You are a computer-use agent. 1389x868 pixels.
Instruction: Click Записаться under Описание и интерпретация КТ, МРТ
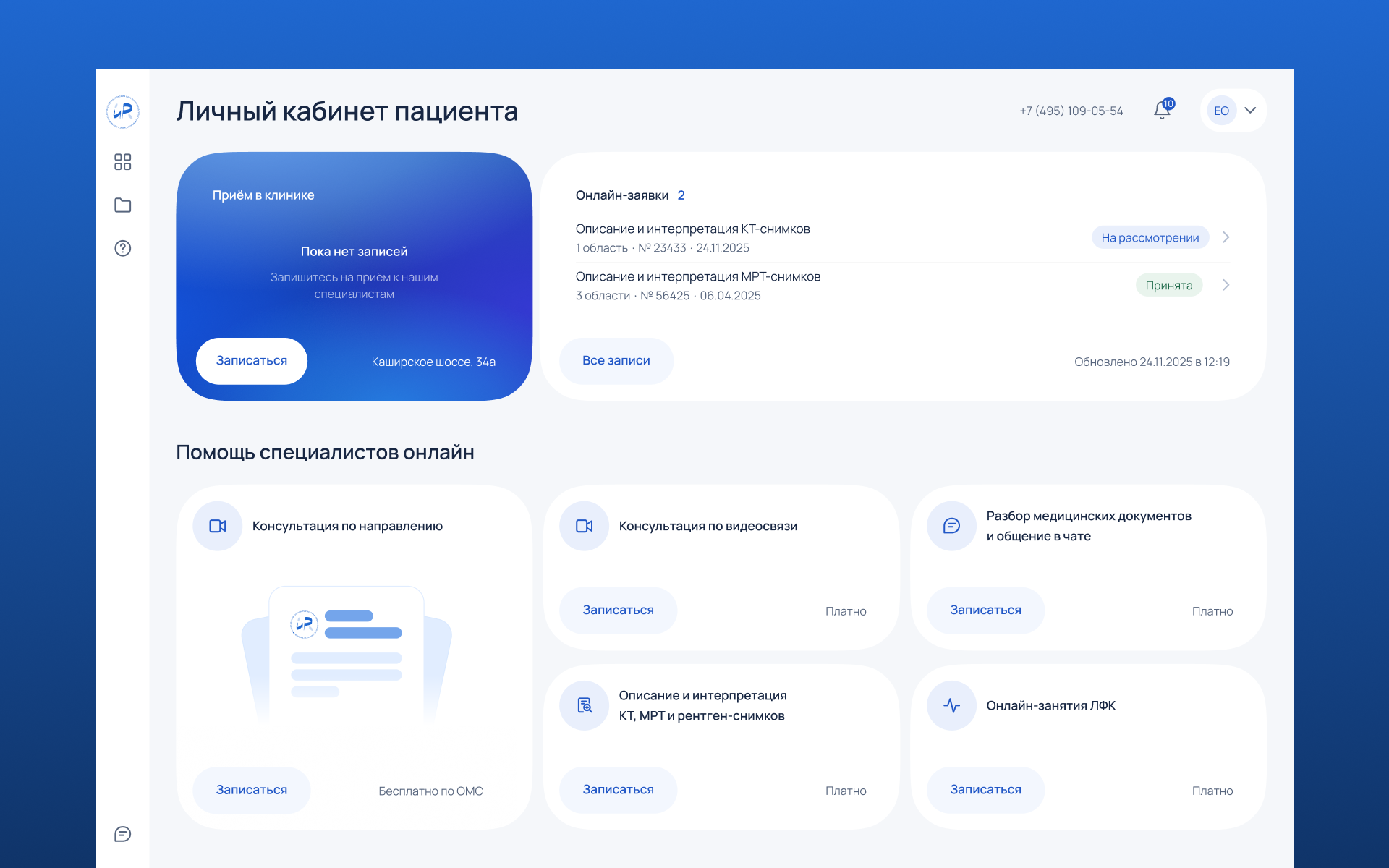[619, 790]
